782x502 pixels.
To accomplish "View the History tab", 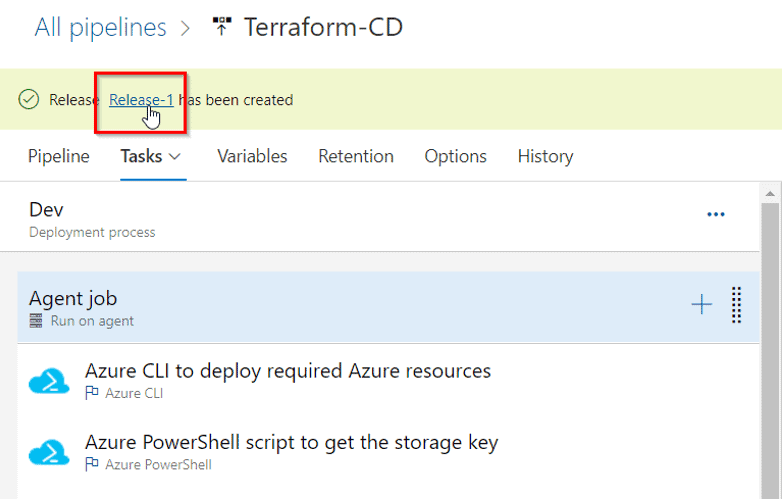I will (x=545, y=156).
